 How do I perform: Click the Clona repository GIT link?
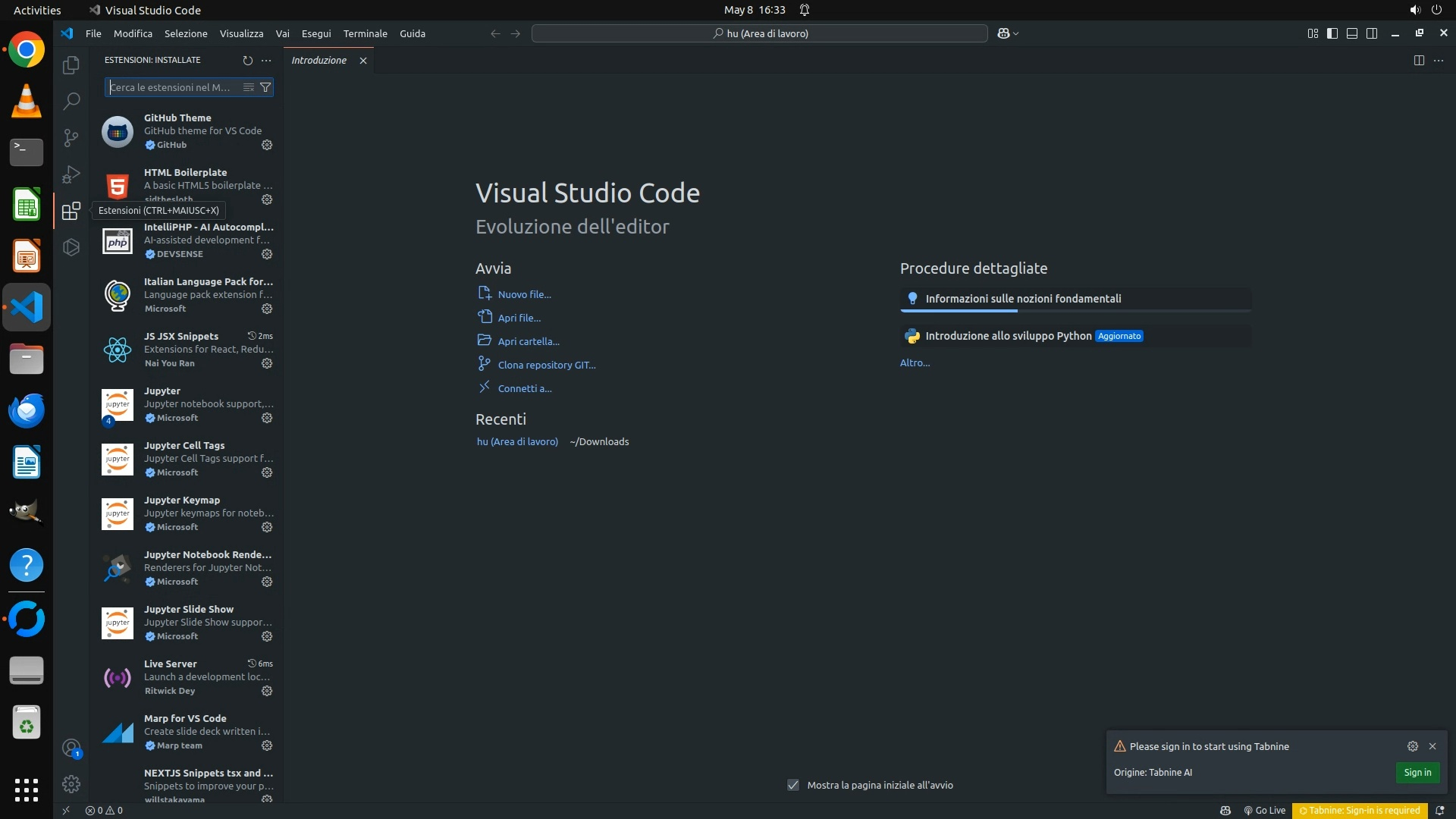pyautogui.click(x=546, y=365)
